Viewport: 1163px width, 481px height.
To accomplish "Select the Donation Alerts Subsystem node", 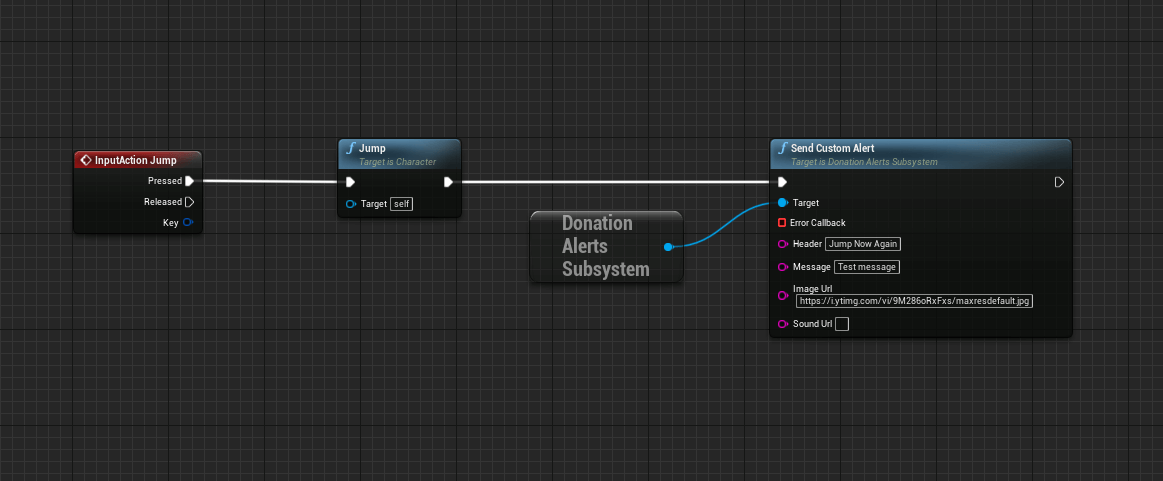I will 597,246.
